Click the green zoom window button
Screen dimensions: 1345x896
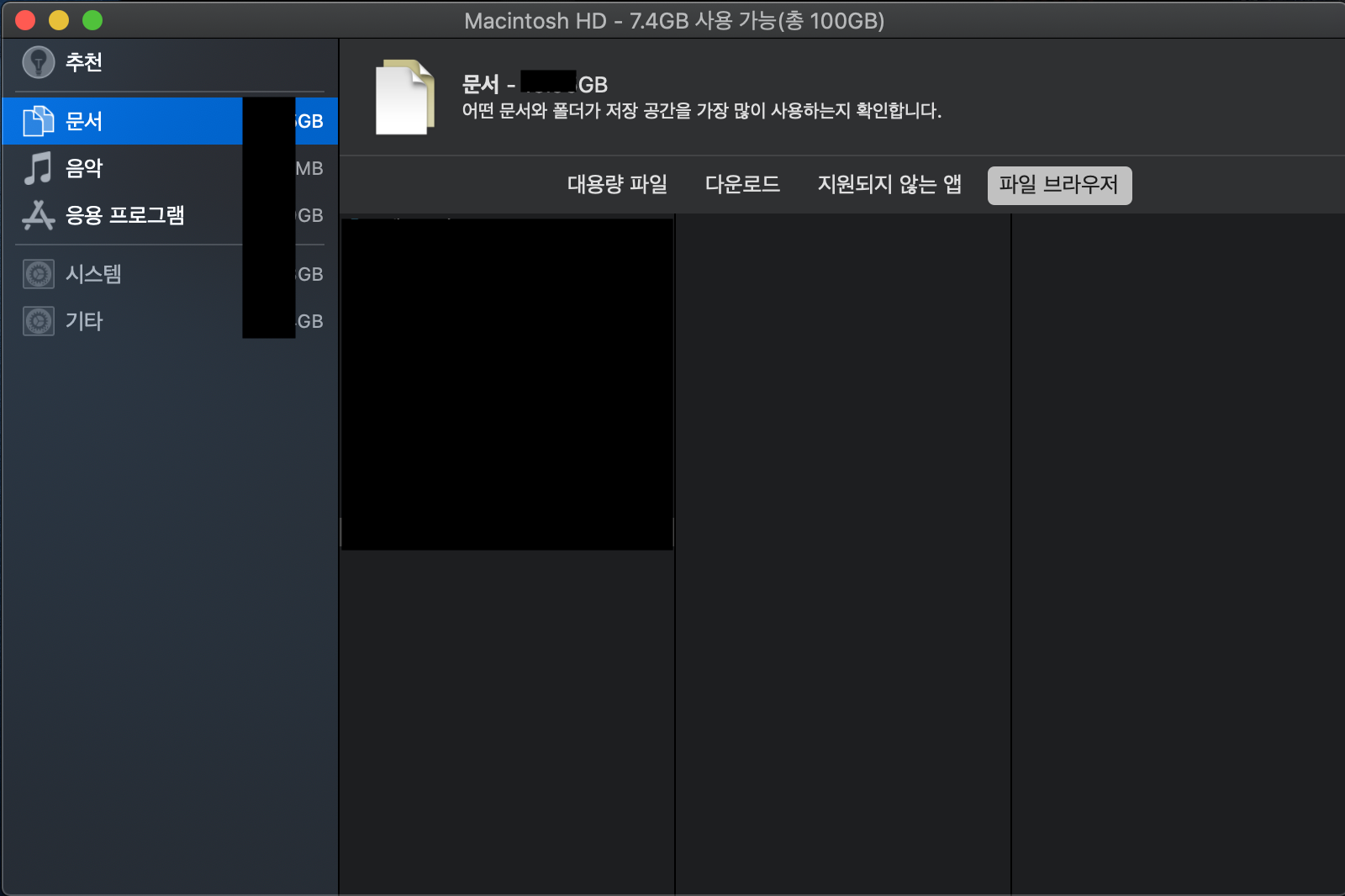coord(92,20)
